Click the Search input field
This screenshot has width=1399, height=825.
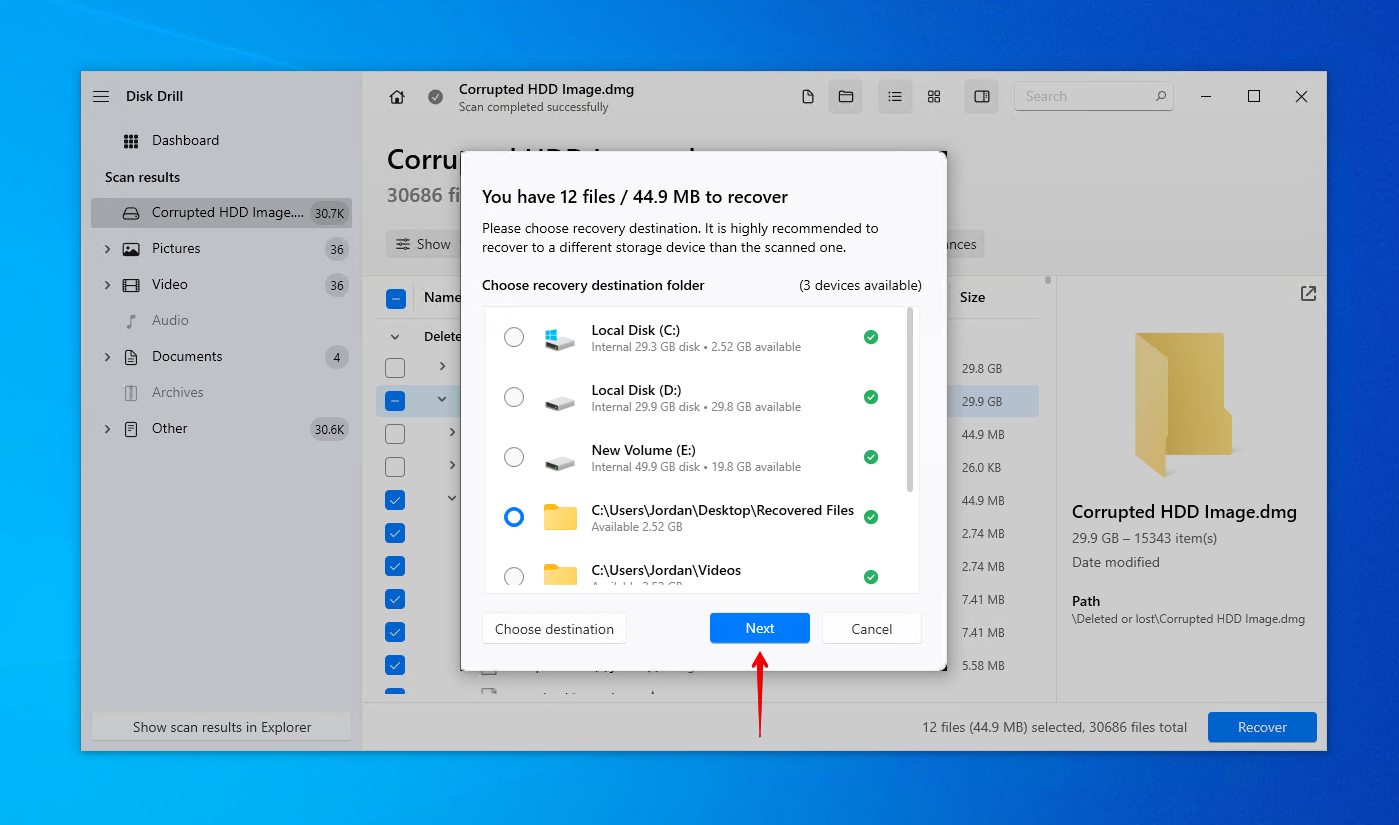[x=1084, y=97]
